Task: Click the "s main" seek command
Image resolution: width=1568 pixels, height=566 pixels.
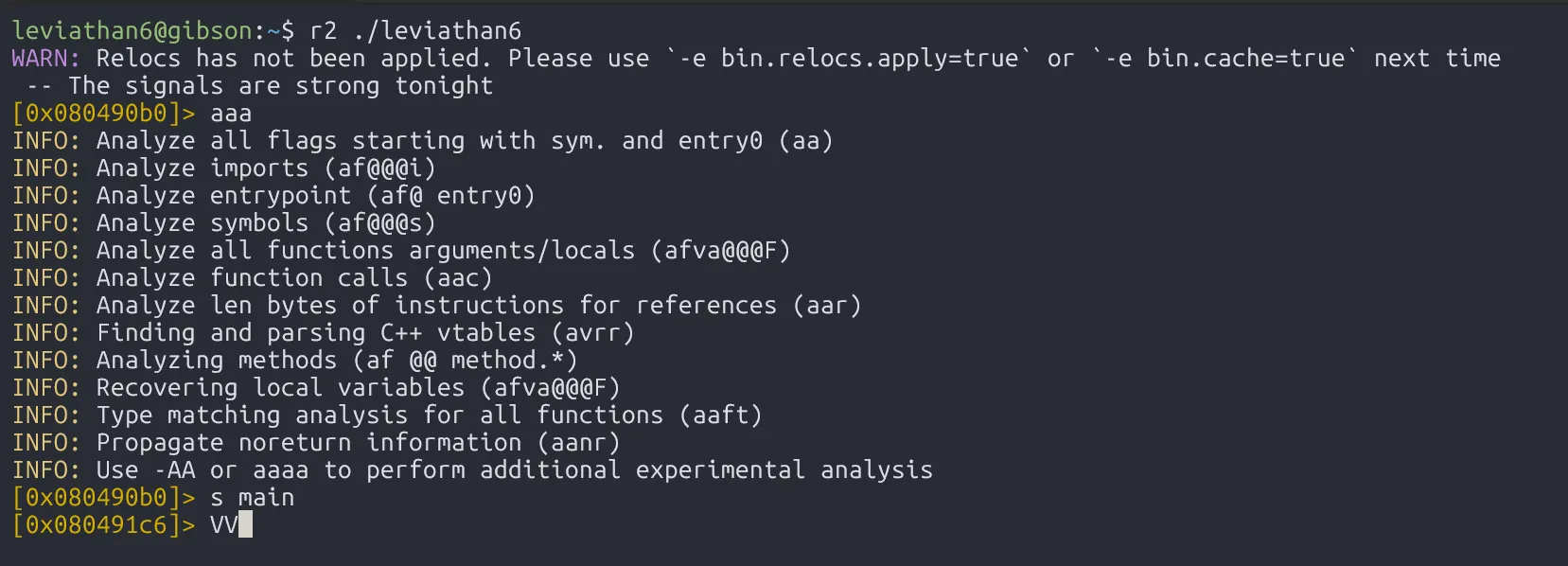Action: 252,497
